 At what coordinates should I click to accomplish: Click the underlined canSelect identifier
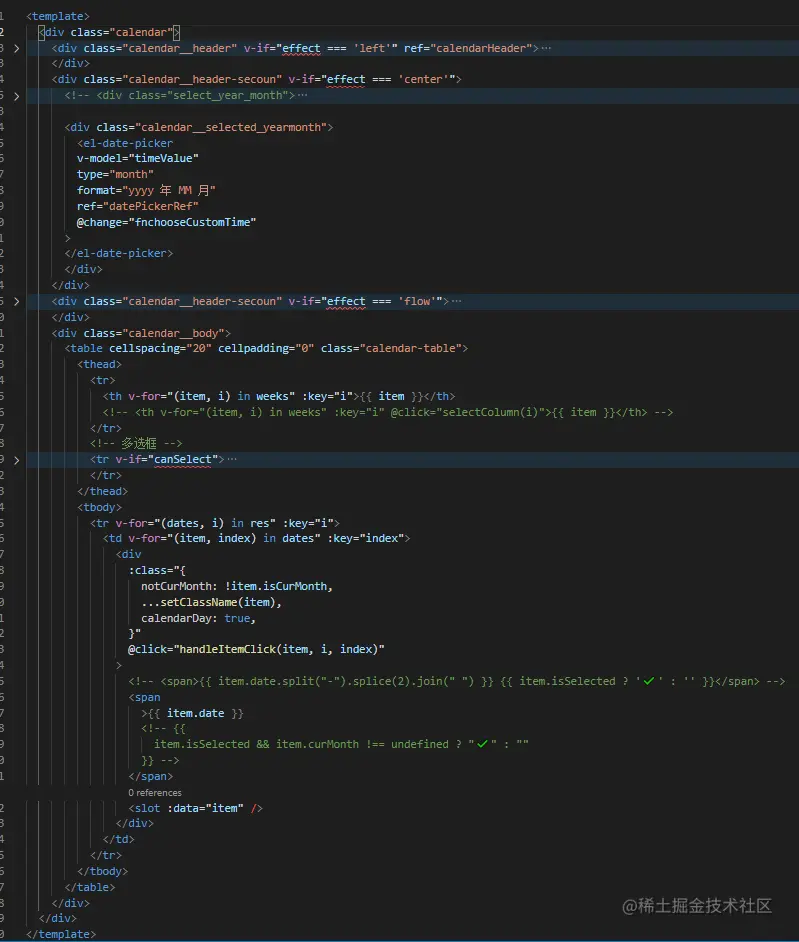click(183, 459)
